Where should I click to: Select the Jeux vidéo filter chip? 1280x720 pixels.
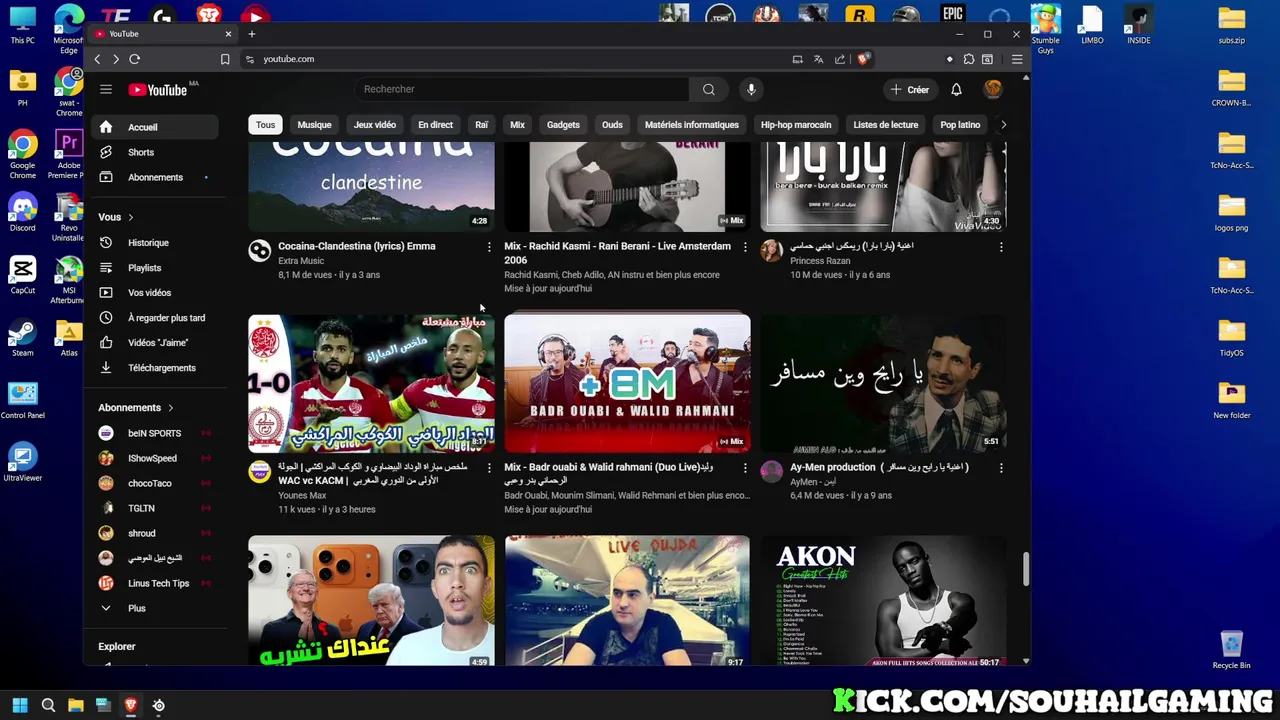(375, 125)
